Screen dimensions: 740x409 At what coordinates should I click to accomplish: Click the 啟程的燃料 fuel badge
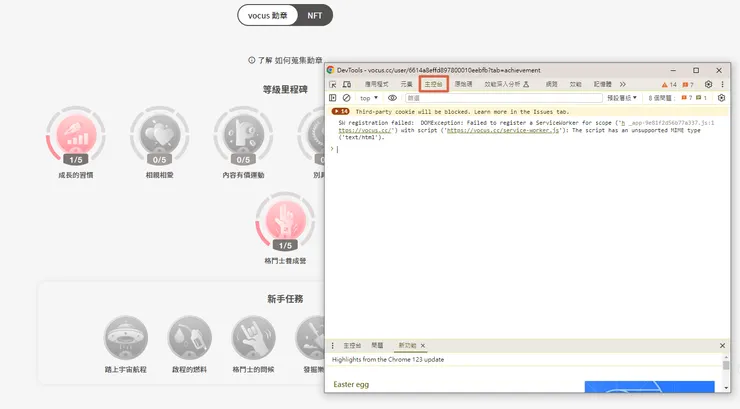pyautogui.click(x=189, y=338)
